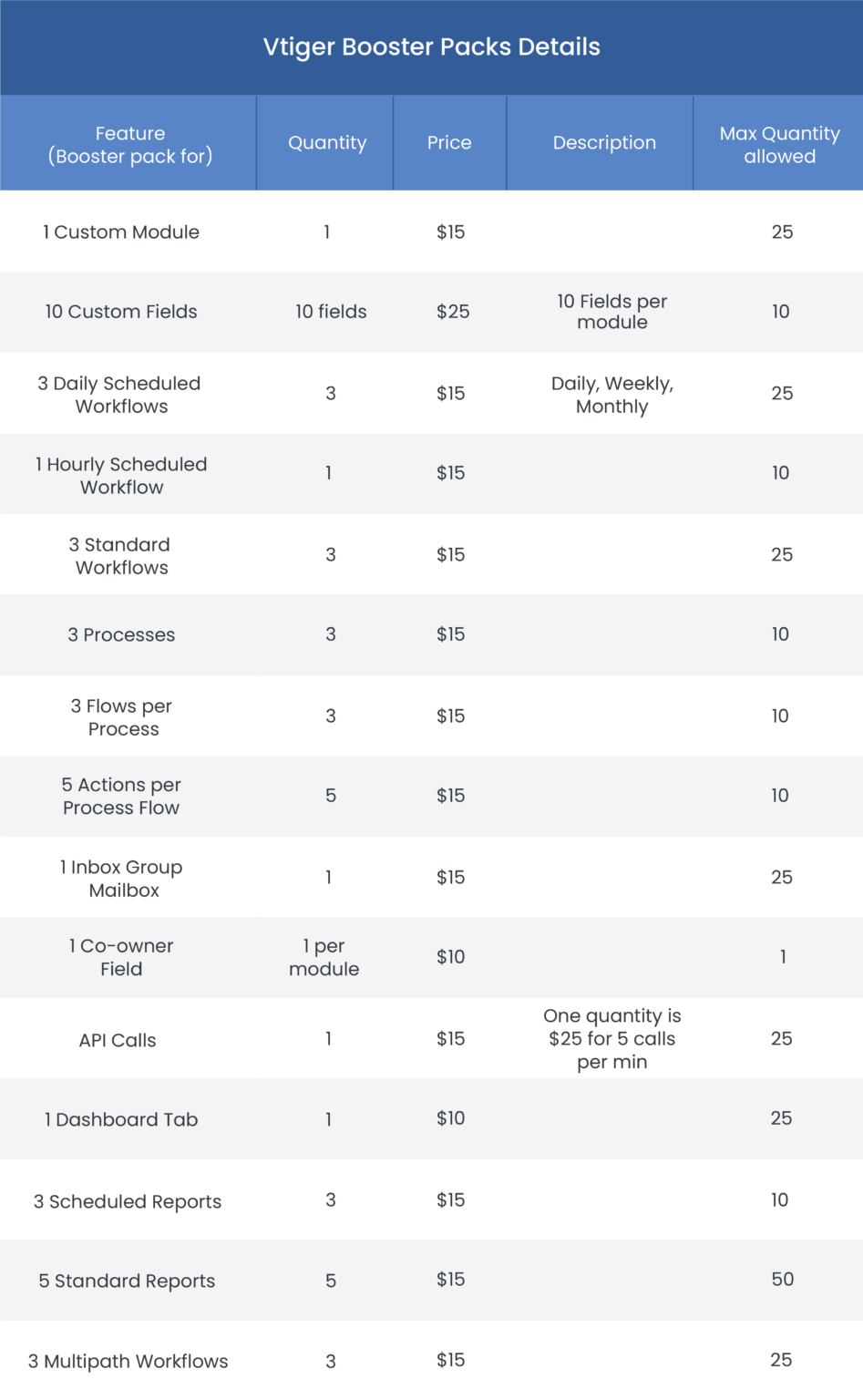The height and width of the screenshot is (1400, 863).
Task: Click the $25 price for Custom Fields
Action: (x=453, y=312)
